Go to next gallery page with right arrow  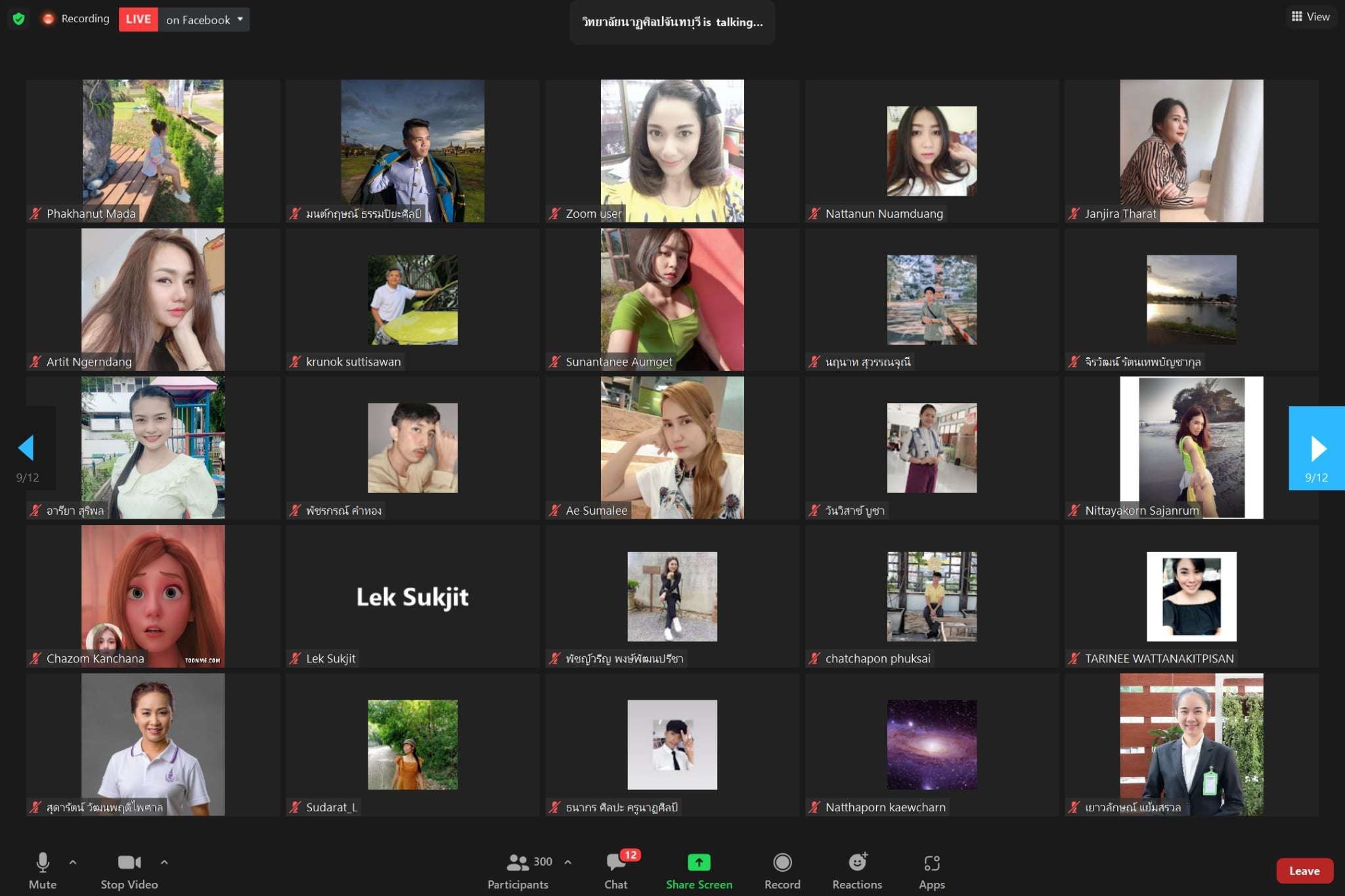coord(1317,448)
